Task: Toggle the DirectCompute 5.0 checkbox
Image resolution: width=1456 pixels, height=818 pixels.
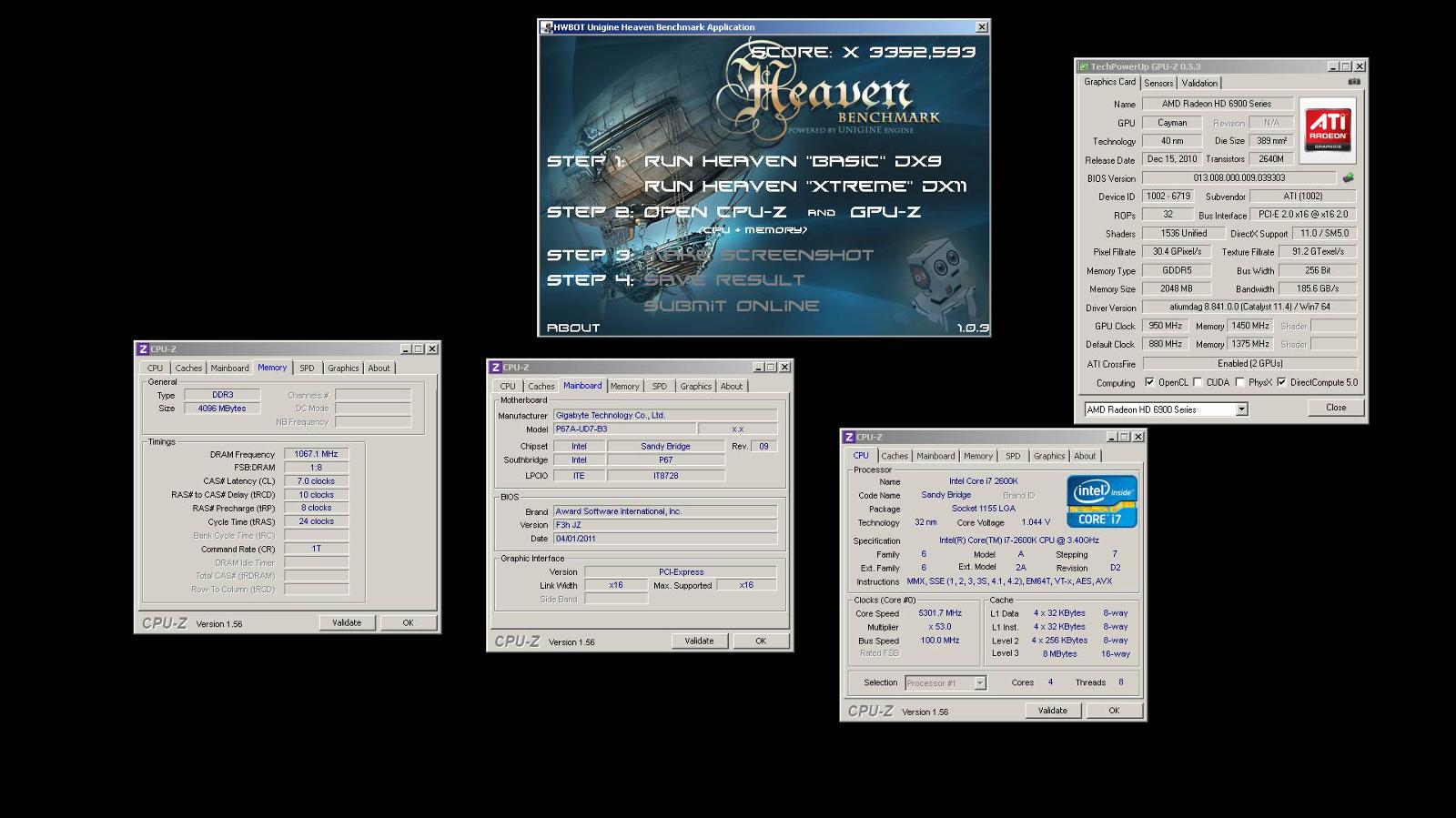Action: click(x=1281, y=382)
